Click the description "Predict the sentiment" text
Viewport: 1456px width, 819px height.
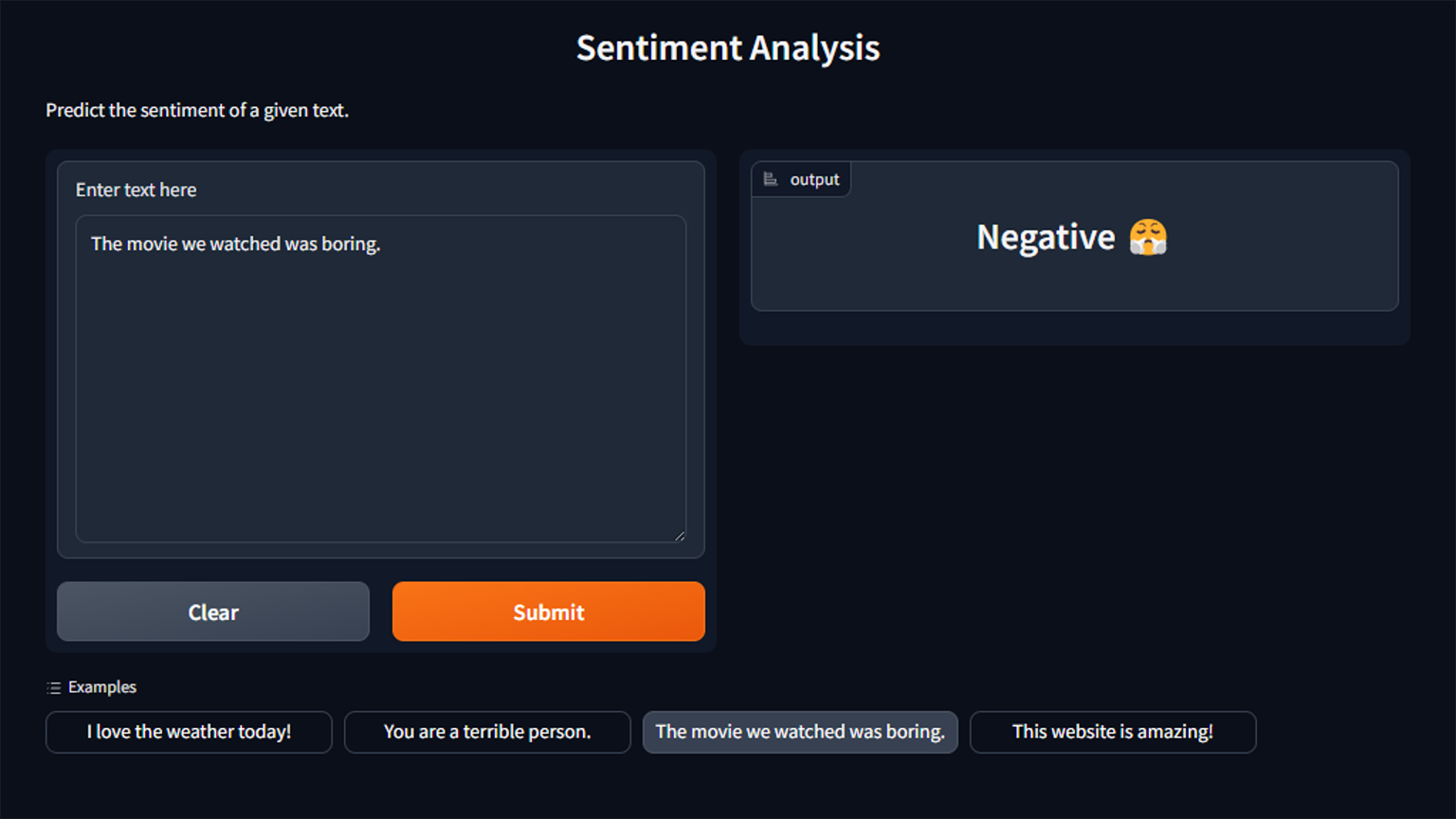click(197, 110)
